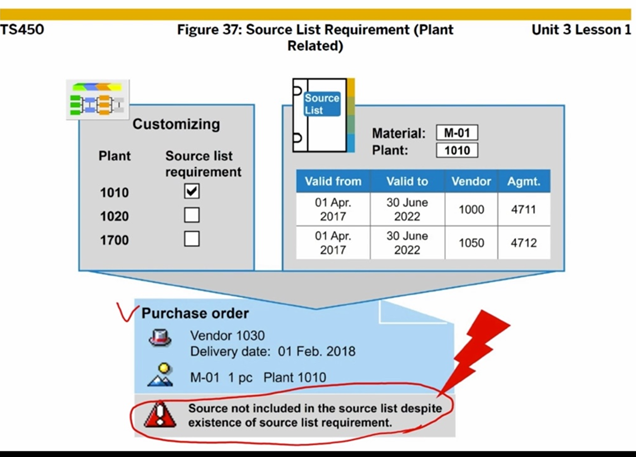Viewport: 636px width, 457px height.
Task: Click the vendor top hat icon
Action: (x=160, y=337)
